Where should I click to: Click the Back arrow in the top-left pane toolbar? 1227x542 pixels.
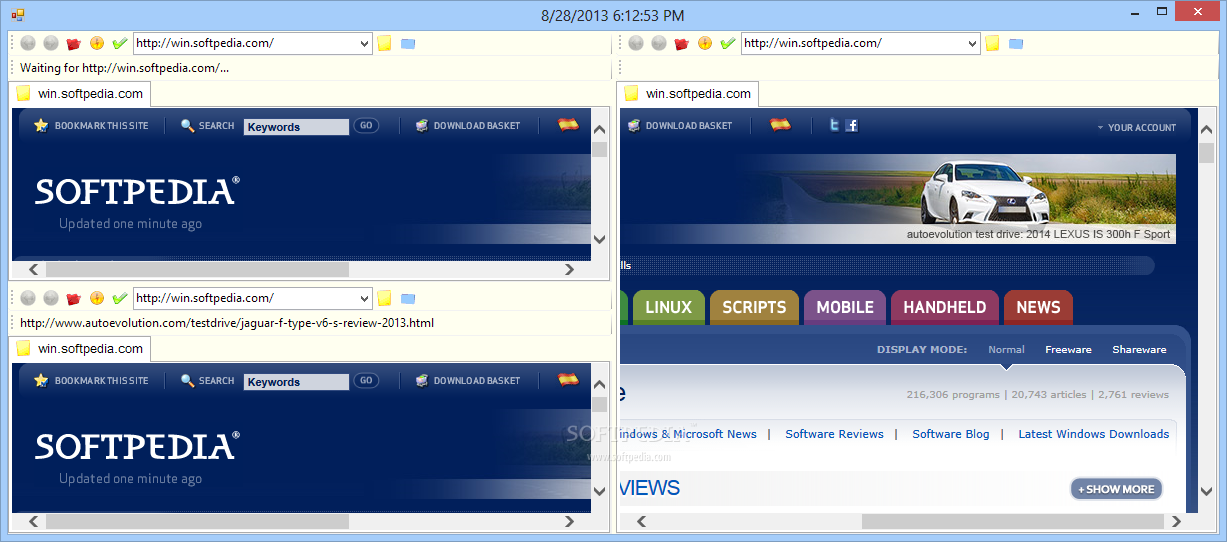pos(28,43)
